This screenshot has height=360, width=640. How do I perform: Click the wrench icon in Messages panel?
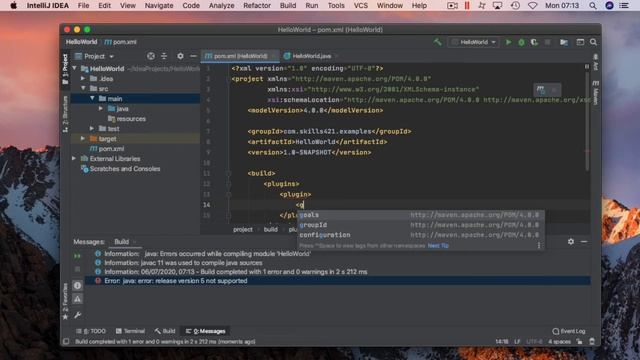coord(77,315)
